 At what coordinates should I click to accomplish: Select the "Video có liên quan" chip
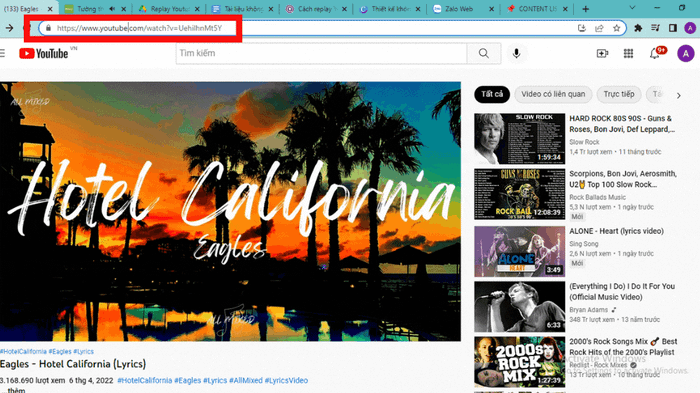click(x=553, y=94)
